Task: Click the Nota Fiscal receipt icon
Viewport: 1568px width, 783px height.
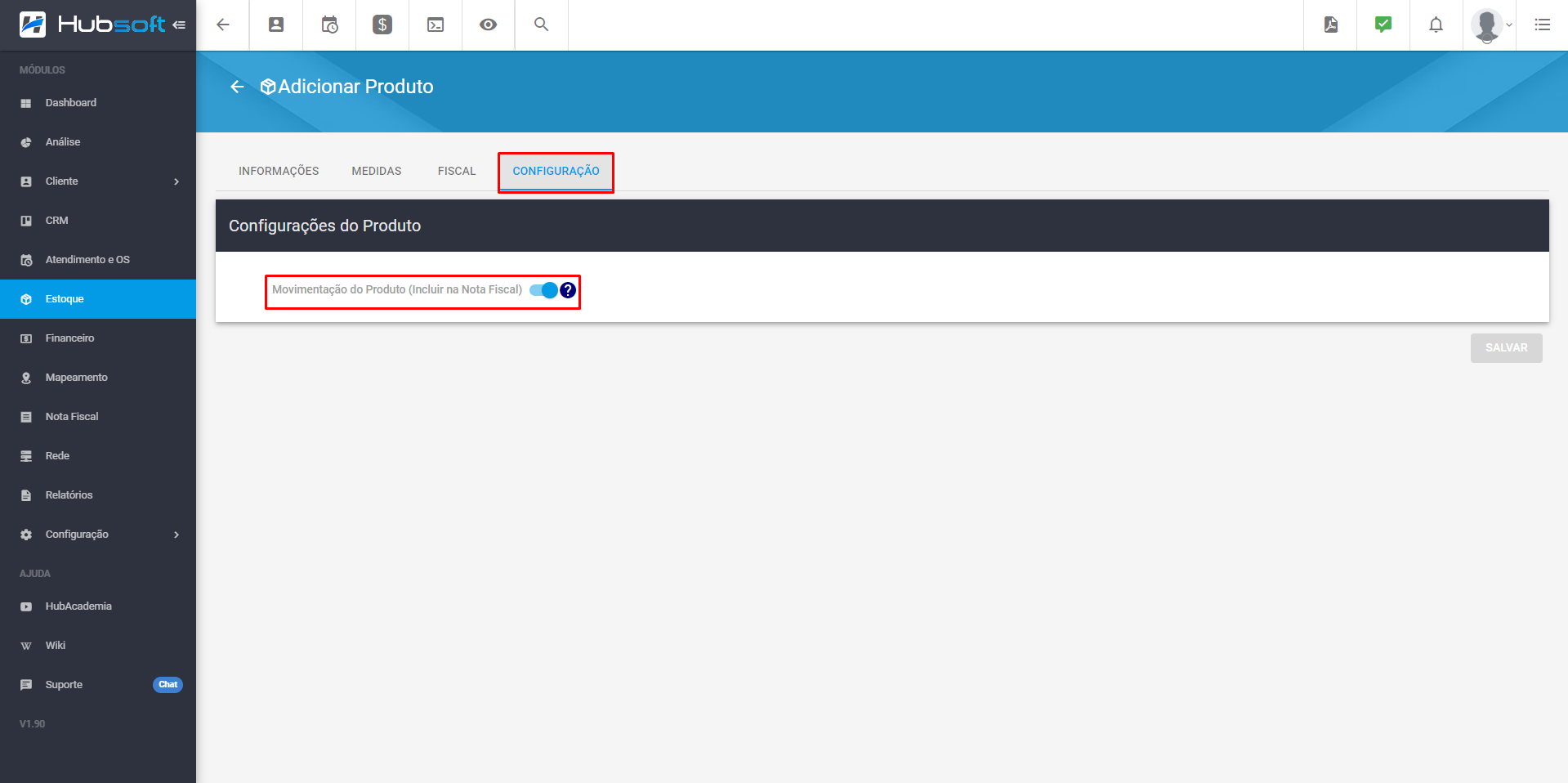Action: pos(26,417)
